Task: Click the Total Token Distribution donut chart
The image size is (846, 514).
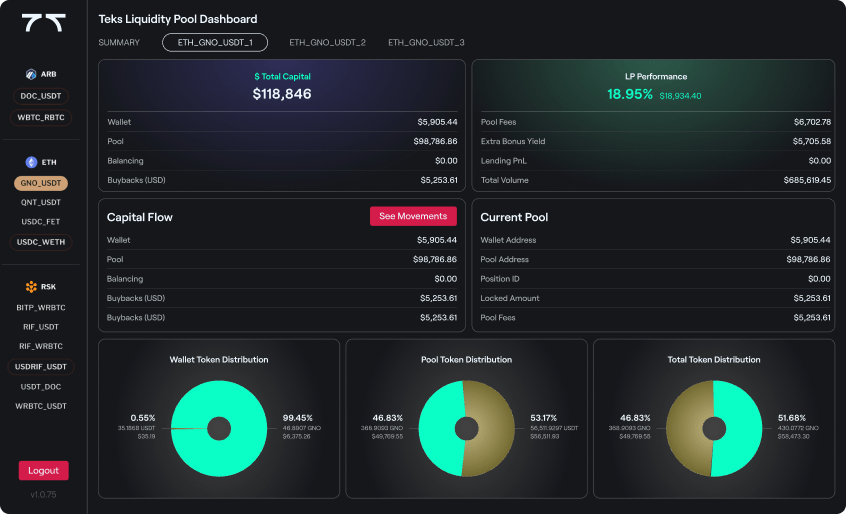Action: tap(714, 428)
